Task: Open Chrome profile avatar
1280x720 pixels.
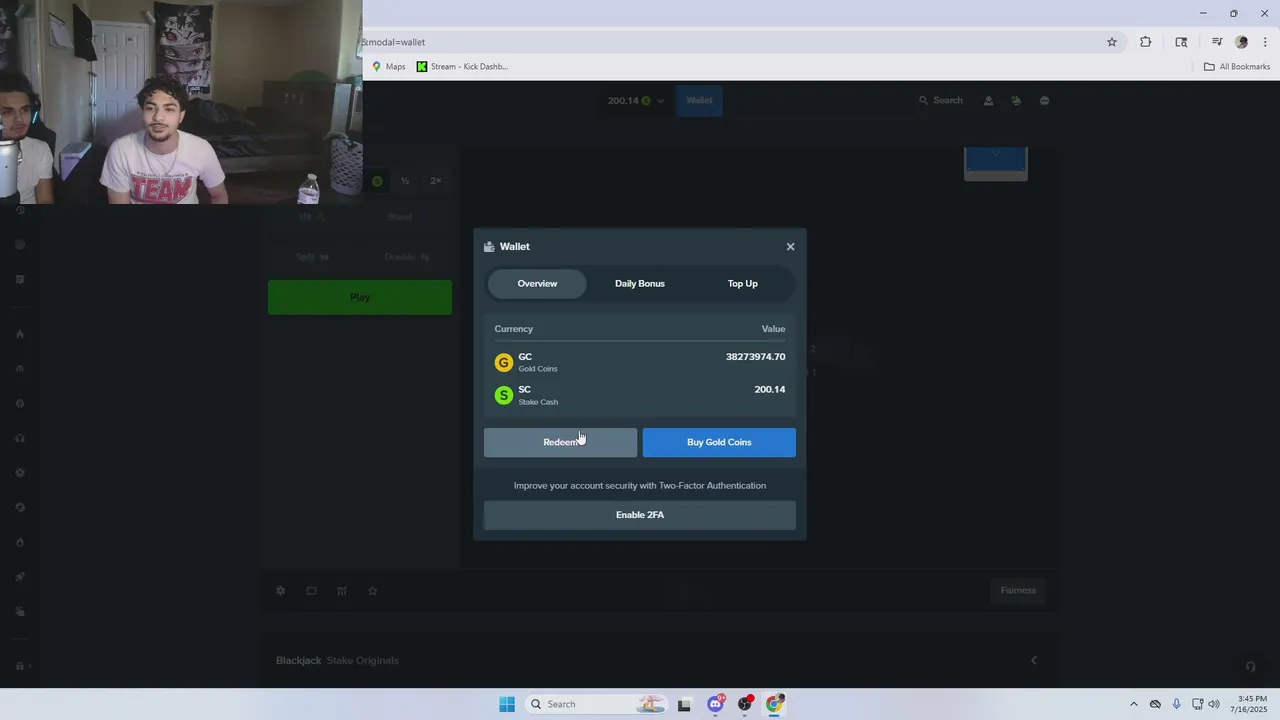Action: click(x=1241, y=42)
